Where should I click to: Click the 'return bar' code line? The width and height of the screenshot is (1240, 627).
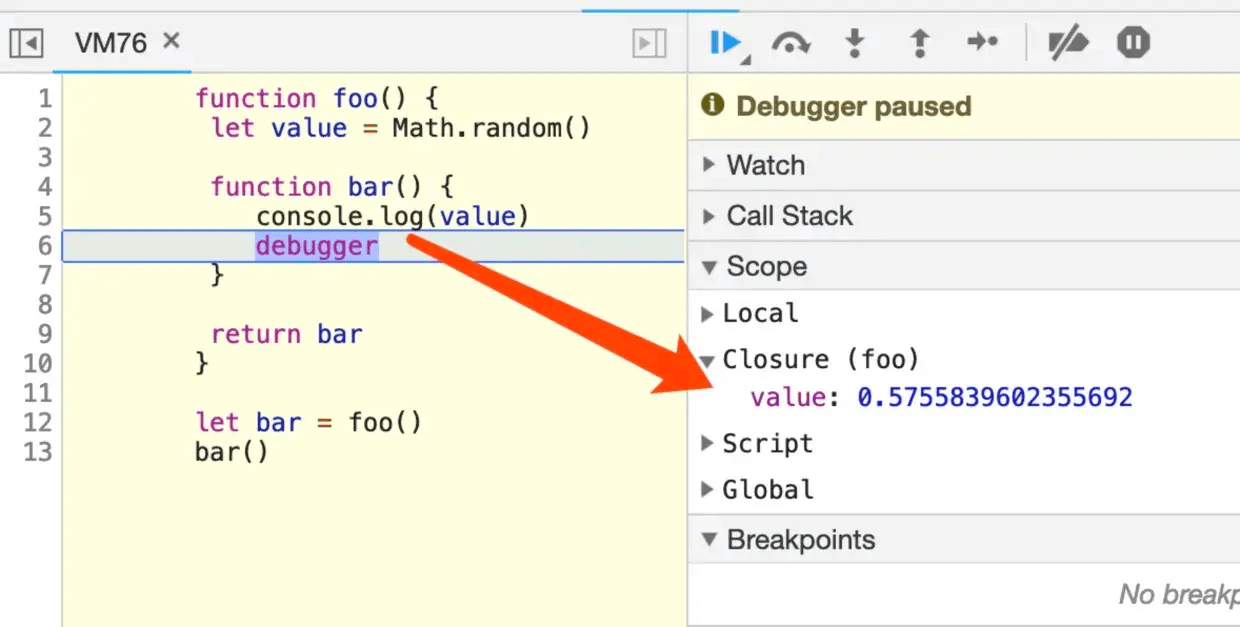286,334
